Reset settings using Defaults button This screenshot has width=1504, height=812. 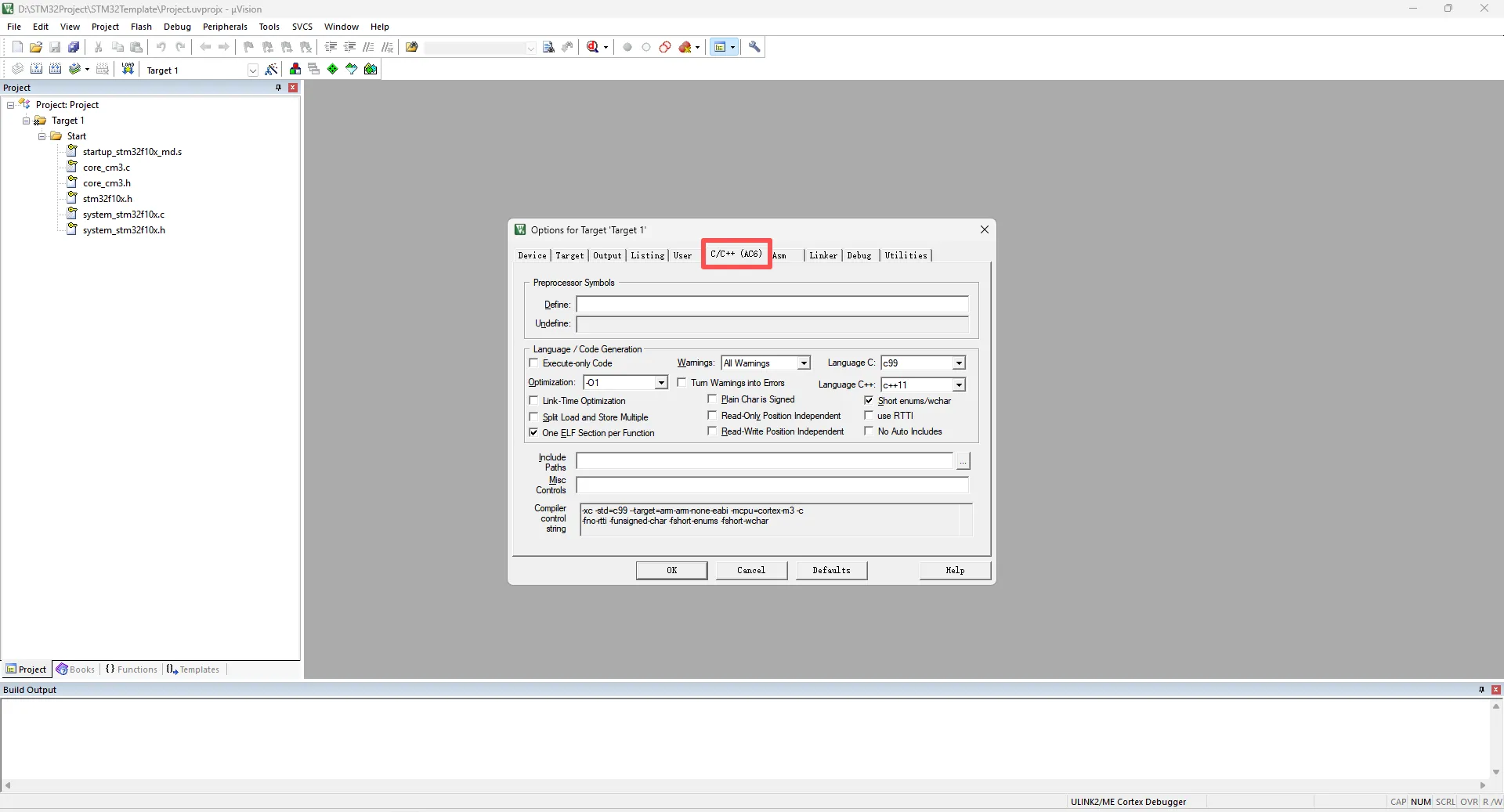pyautogui.click(x=831, y=570)
